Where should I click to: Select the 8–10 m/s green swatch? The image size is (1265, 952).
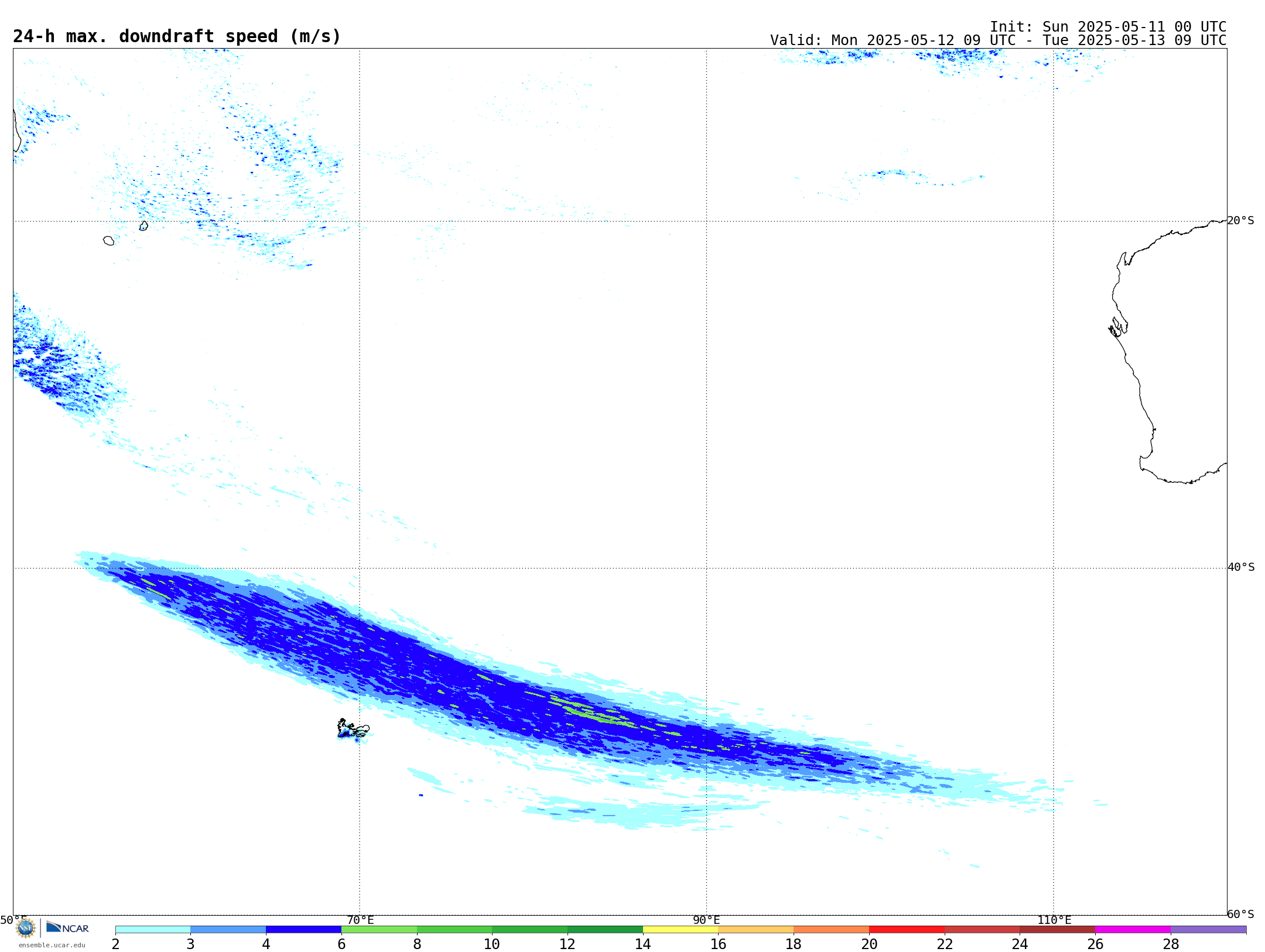454,929
